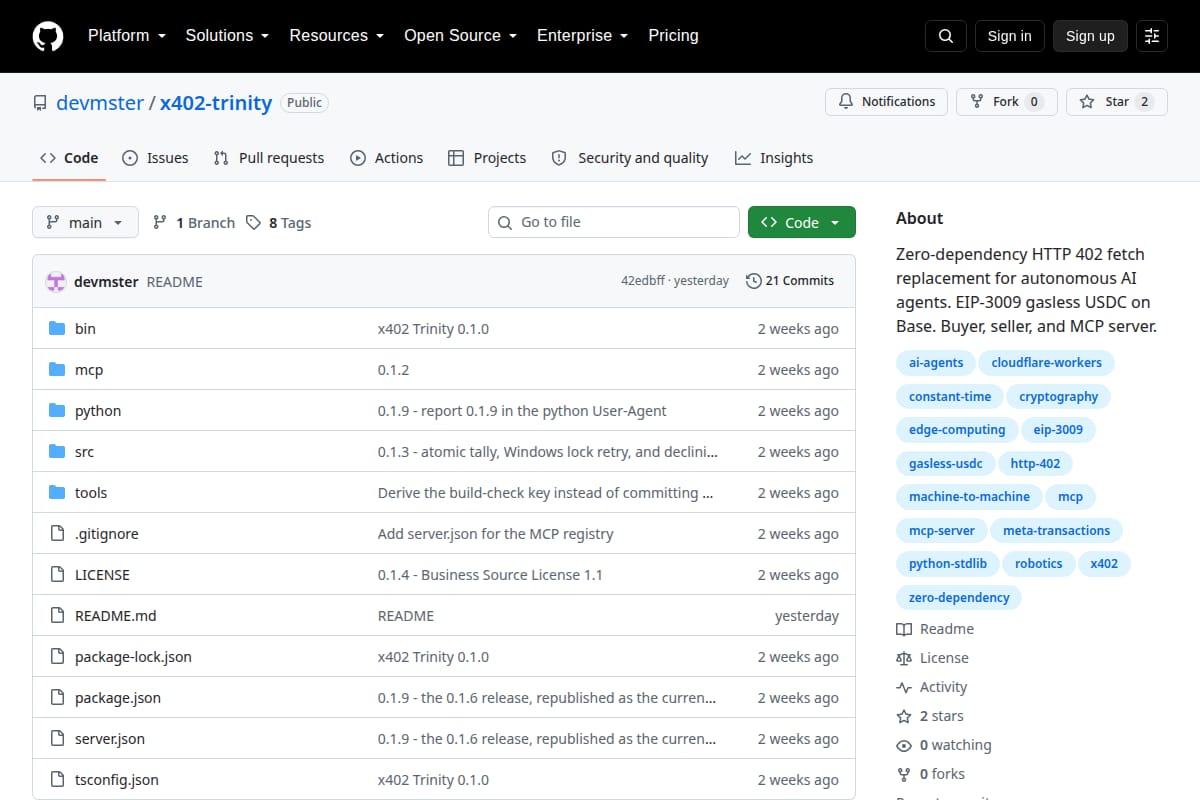Click the mcp folder icon
Screen dimensions: 1200x800
coord(57,369)
